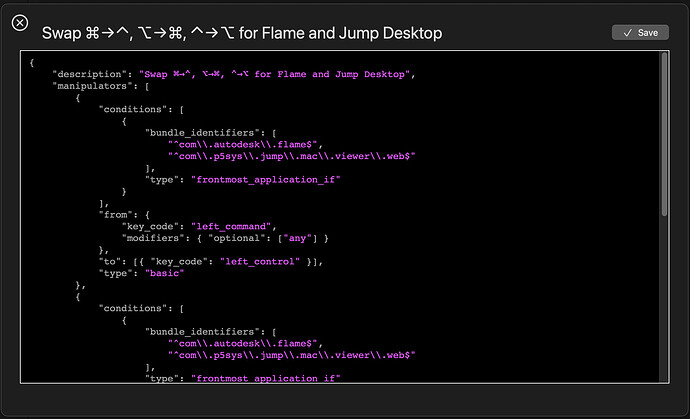Viewport: 690px width, 419px height.
Task: Click the "manipulators" key text
Action: [x=95, y=86]
